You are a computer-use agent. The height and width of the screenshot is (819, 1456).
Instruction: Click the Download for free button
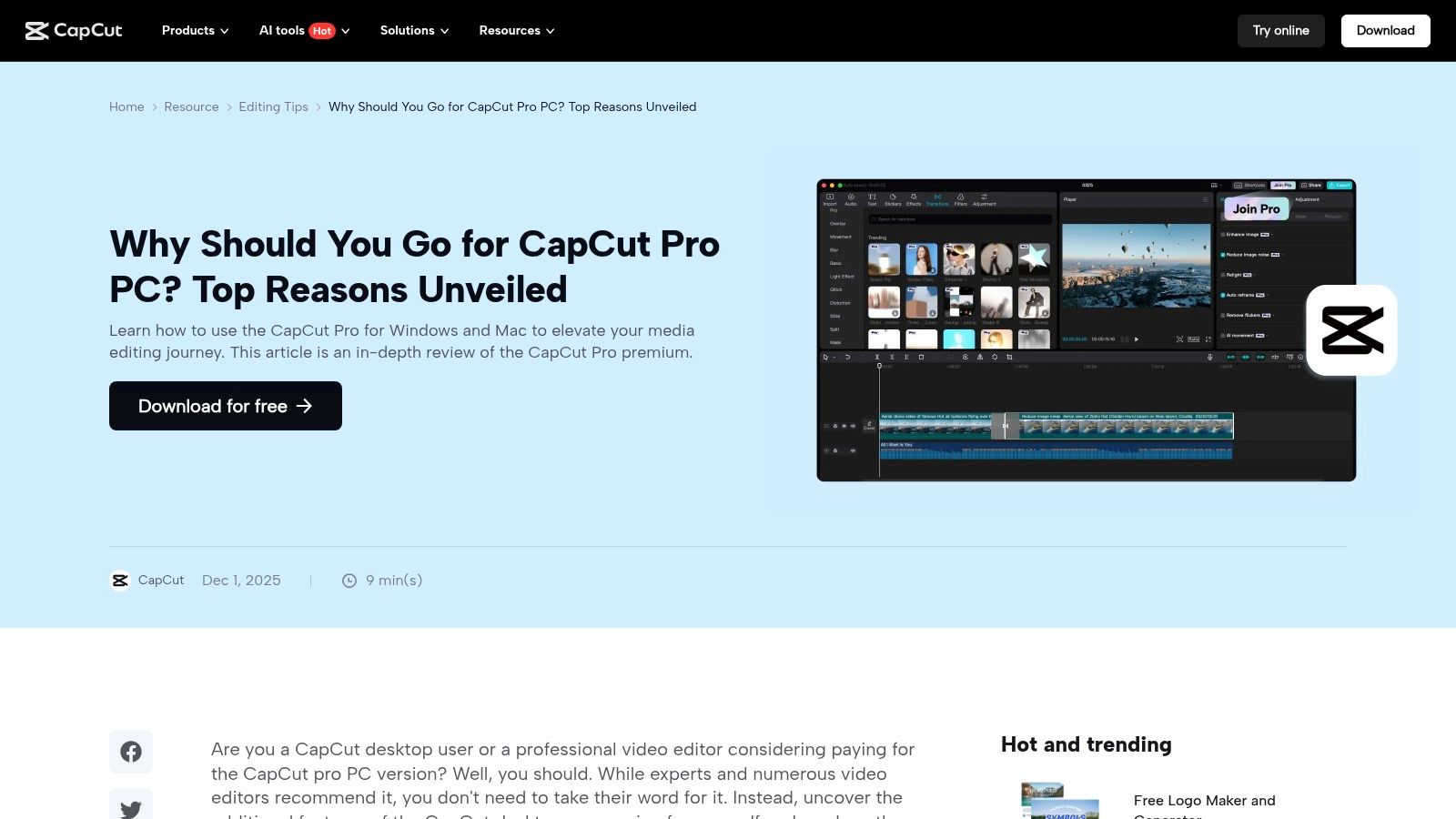coord(225,406)
